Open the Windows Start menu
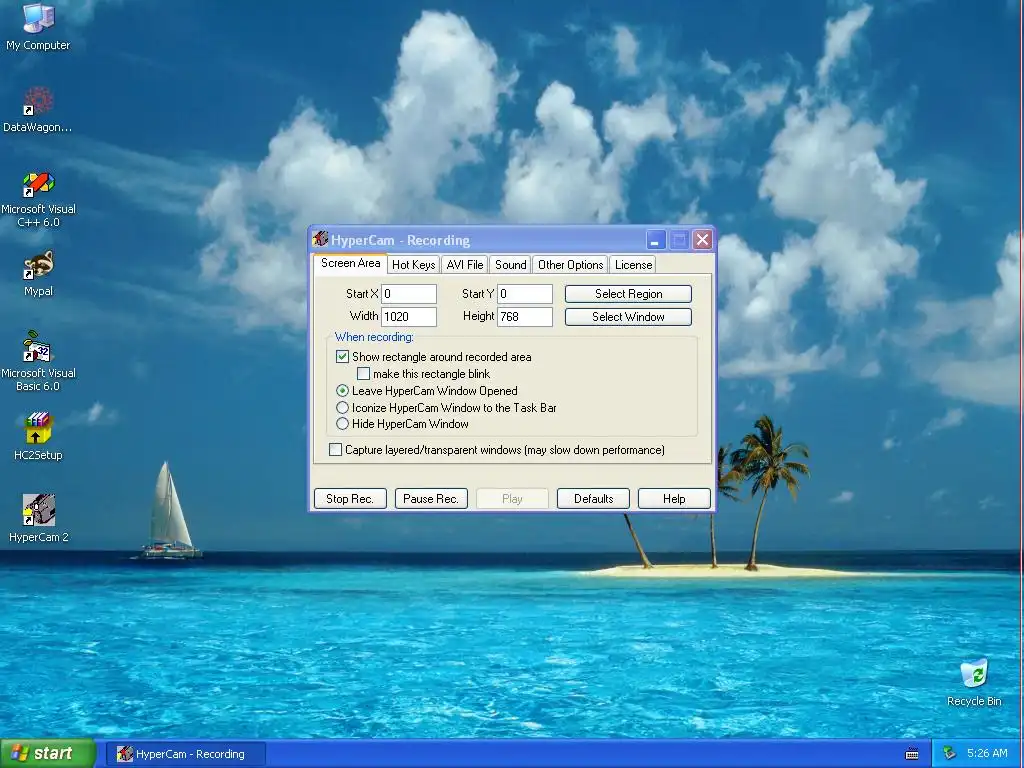The image size is (1024, 768). (x=47, y=754)
